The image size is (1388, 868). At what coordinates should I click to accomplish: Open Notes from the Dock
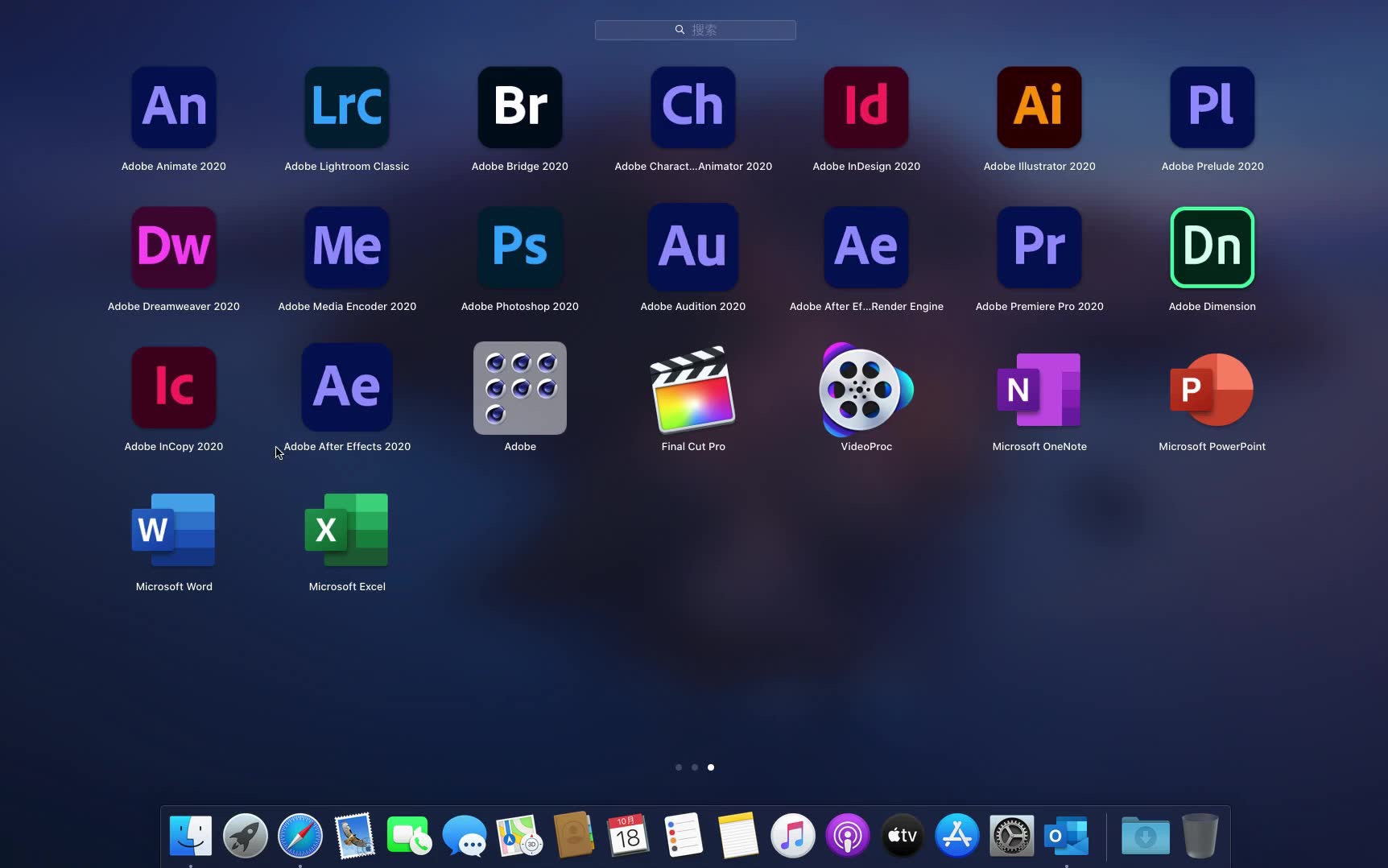click(738, 836)
